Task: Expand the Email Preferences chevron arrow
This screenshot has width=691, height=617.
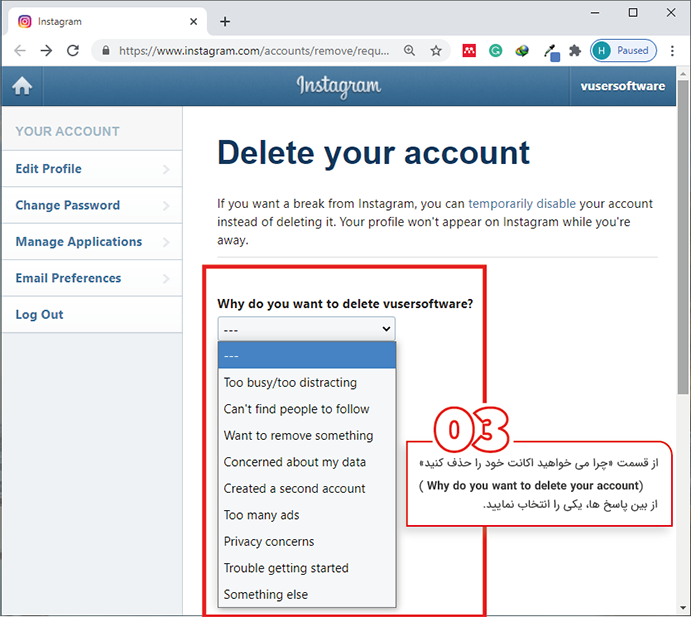Action: (x=166, y=279)
